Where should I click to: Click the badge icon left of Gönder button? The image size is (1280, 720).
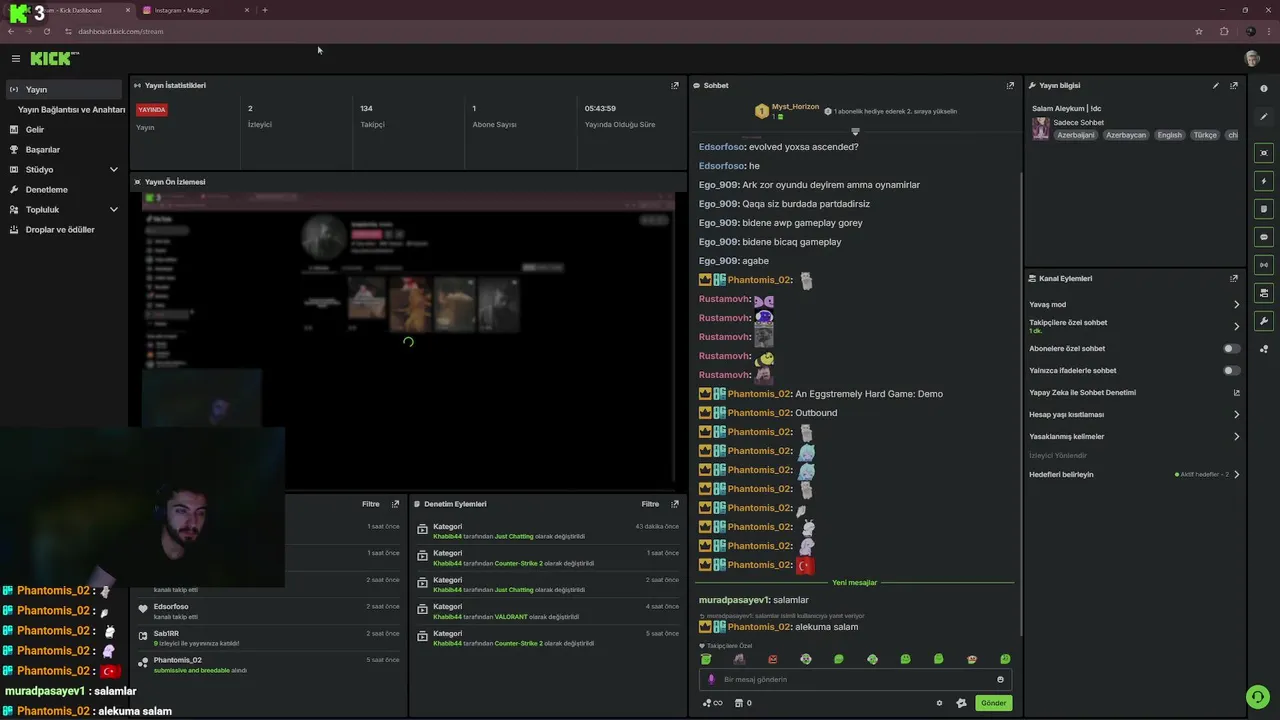961,703
